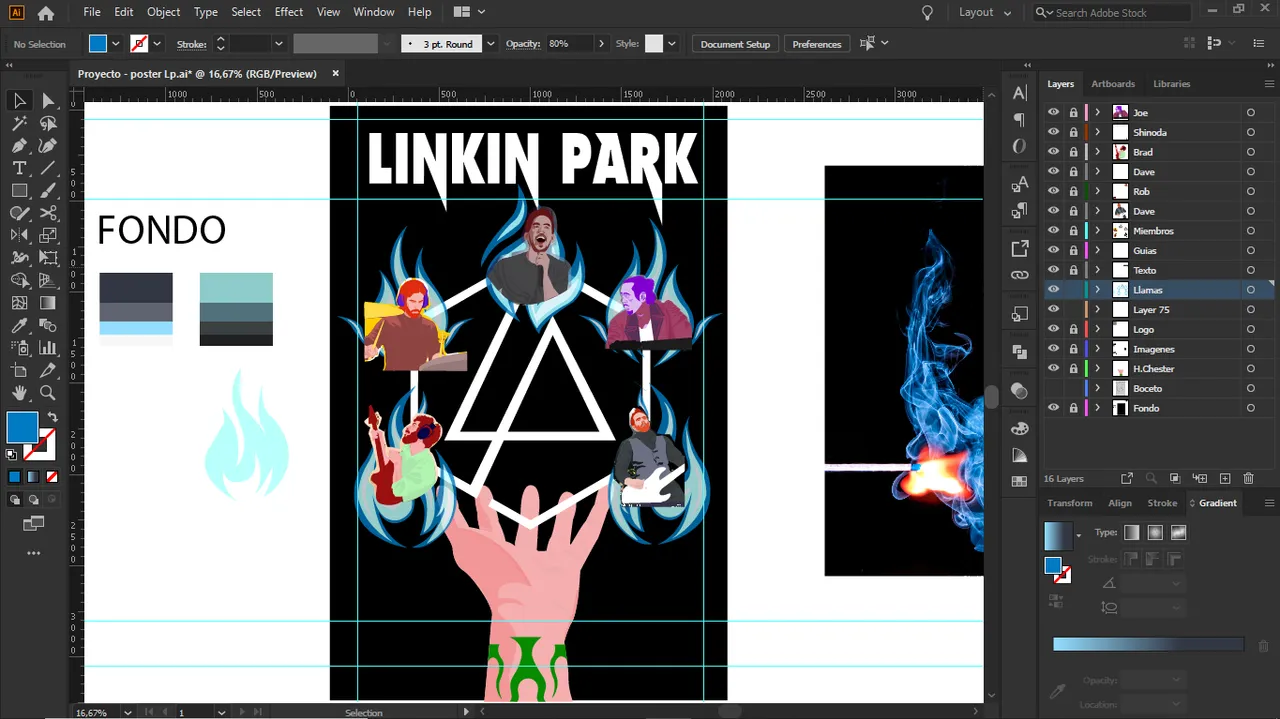Select the Paintbrush tool
The width and height of the screenshot is (1280, 719).
(x=48, y=190)
